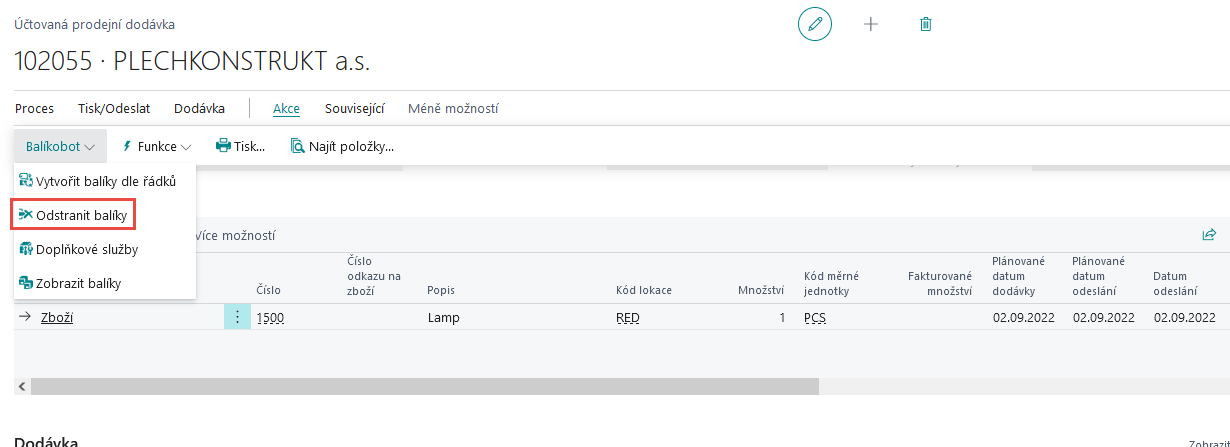Click the trash can delete icon
This screenshot has height=447, width=1230.
pos(925,24)
